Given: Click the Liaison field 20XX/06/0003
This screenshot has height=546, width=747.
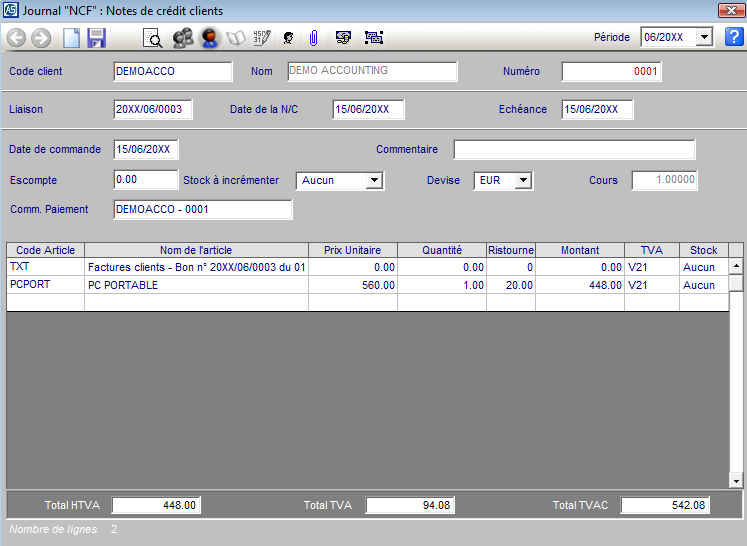Looking at the screenshot, I should [153, 110].
